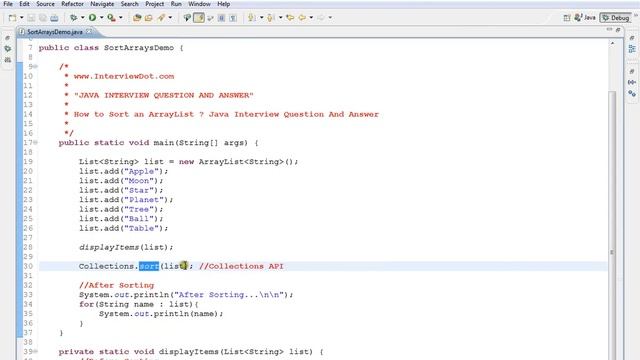Open the New file dropdown arrow

coord(22,18)
